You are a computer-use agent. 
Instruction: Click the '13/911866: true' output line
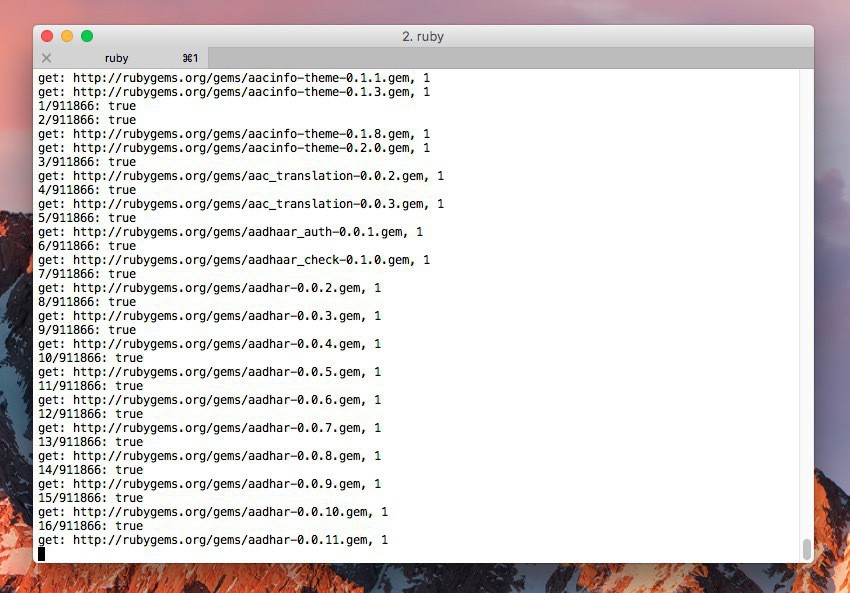[x=91, y=442]
